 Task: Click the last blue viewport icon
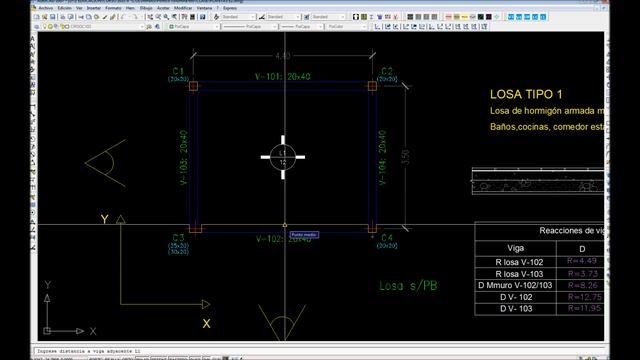543,17
